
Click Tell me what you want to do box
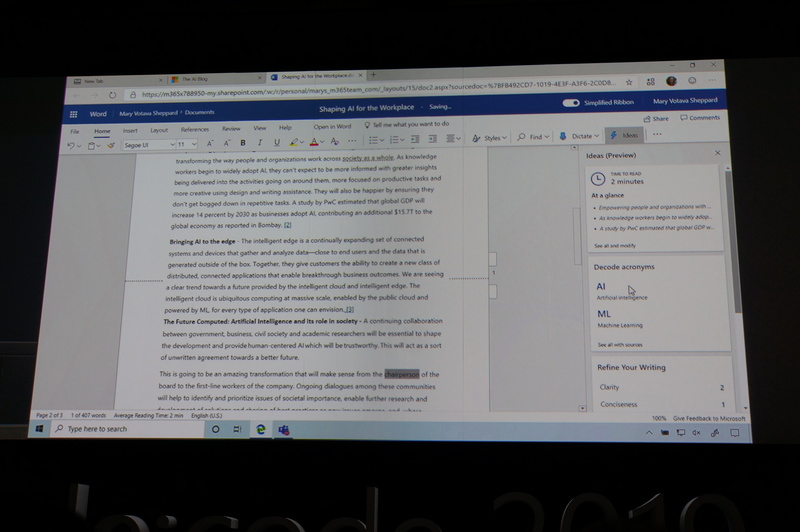(407, 124)
